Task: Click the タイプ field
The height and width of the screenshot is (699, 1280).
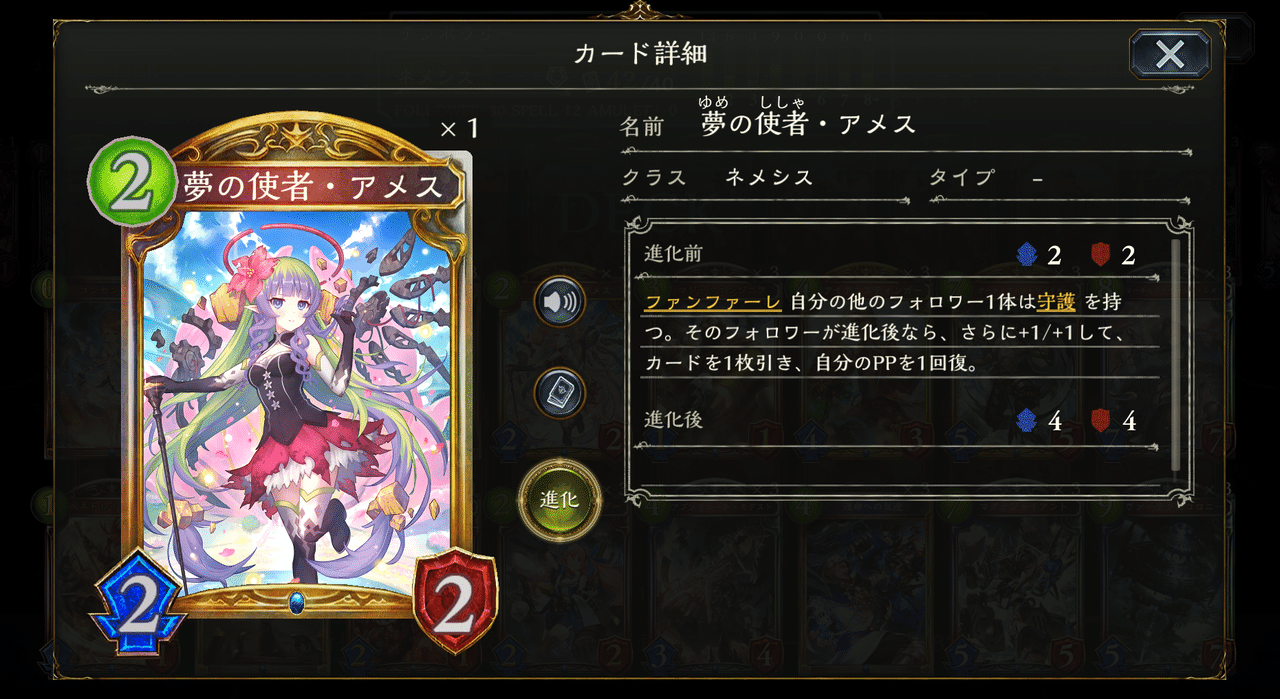Action: tap(1060, 178)
